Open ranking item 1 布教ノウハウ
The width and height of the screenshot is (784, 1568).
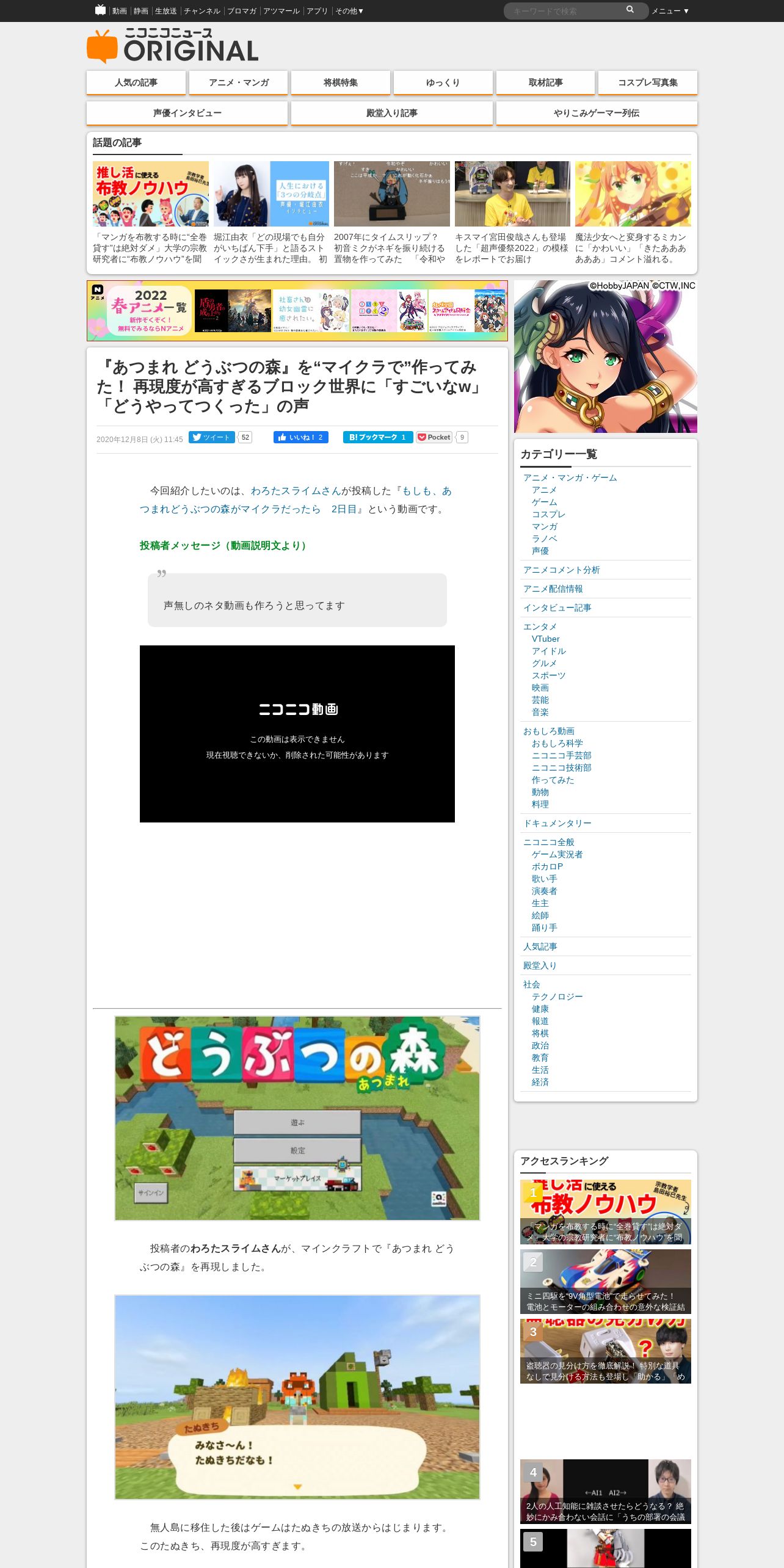(606, 1212)
